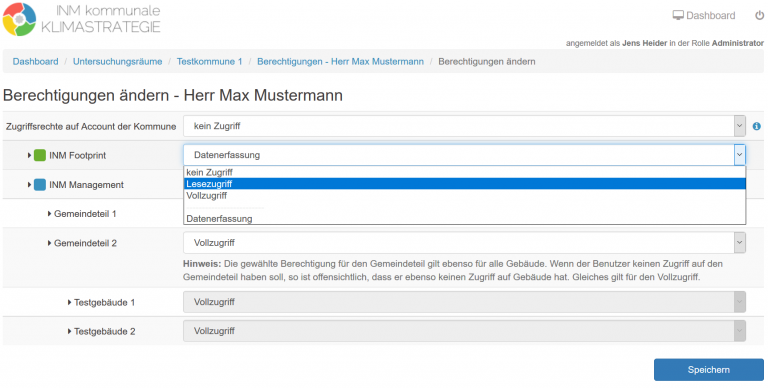Click Zugriffsrechte auf Account der Kommune label

(x=91, y=126)
